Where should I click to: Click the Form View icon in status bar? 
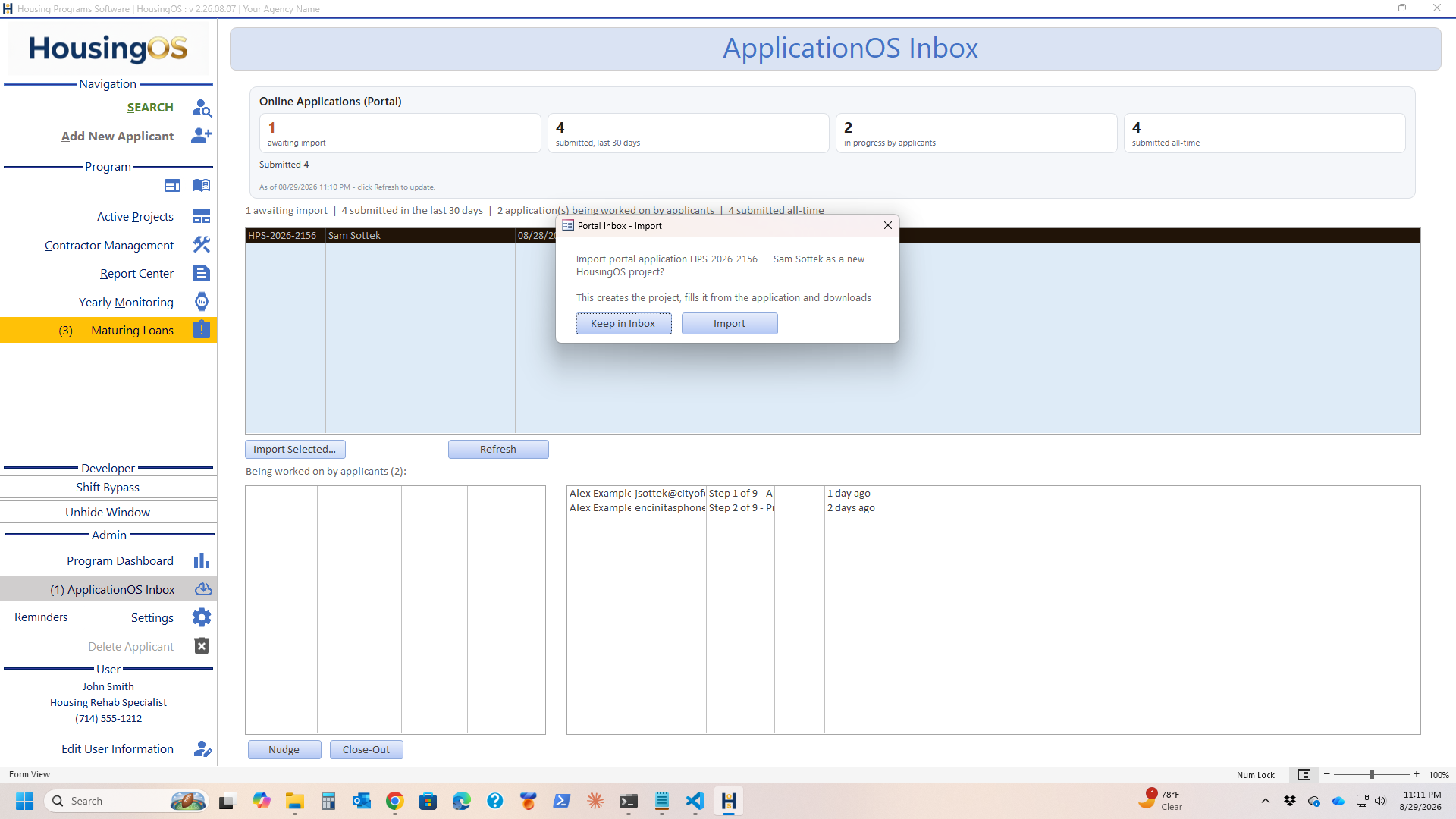click(1304, 774)
